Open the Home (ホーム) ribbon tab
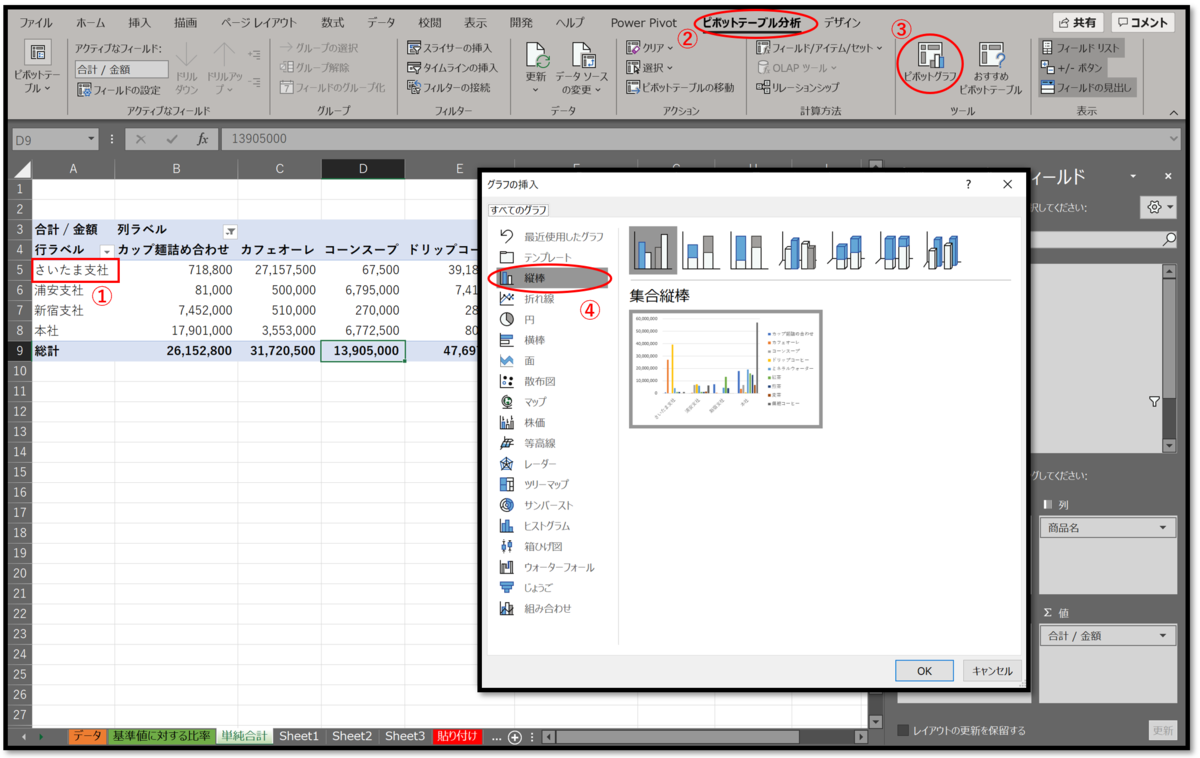This screenshot has width=1200, height=758. pyautogui.click(x=90, y=22)
